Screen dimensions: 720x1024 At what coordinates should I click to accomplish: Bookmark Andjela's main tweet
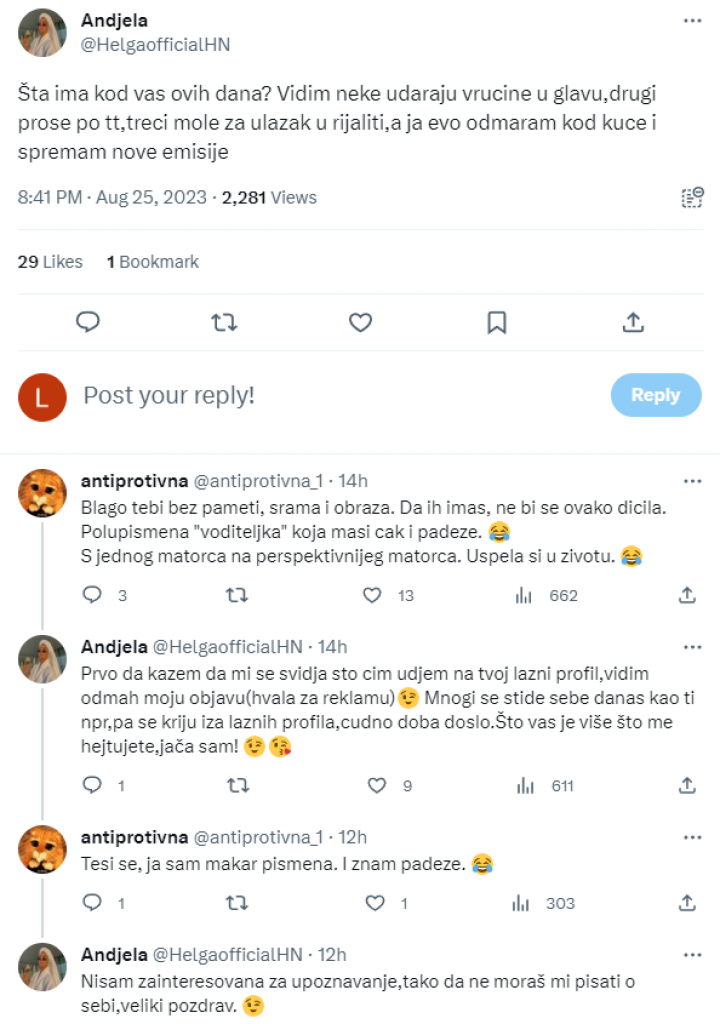[496, 322]
